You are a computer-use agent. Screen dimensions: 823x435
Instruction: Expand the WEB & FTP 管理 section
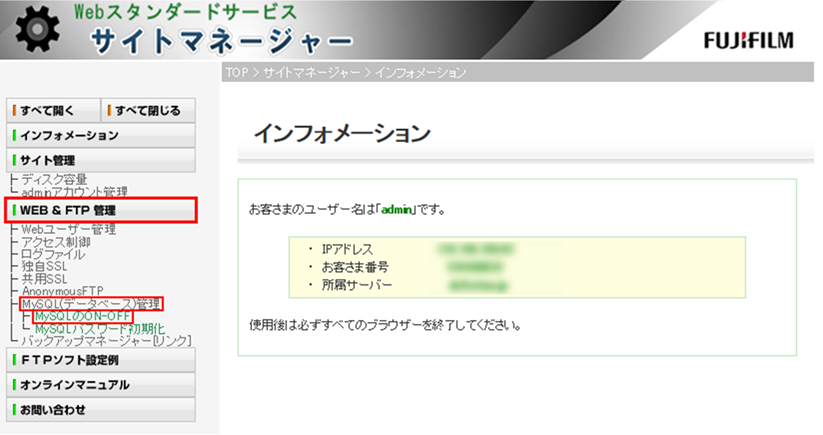point(101,210)
